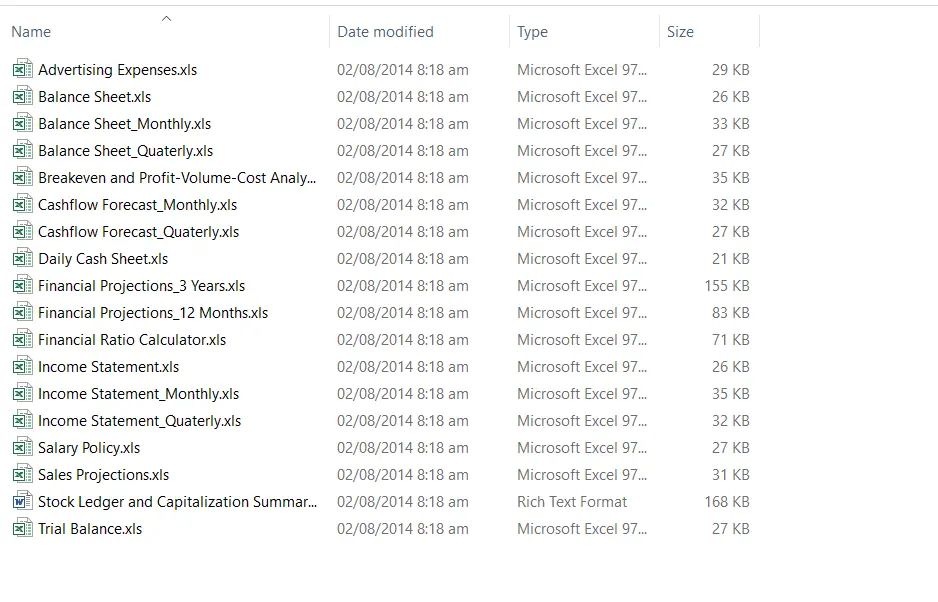Viewport: 938px width, 602px height.
Task: Select the Financial Ratio Calculator.xls icon
Action: [x=23, y=339]
